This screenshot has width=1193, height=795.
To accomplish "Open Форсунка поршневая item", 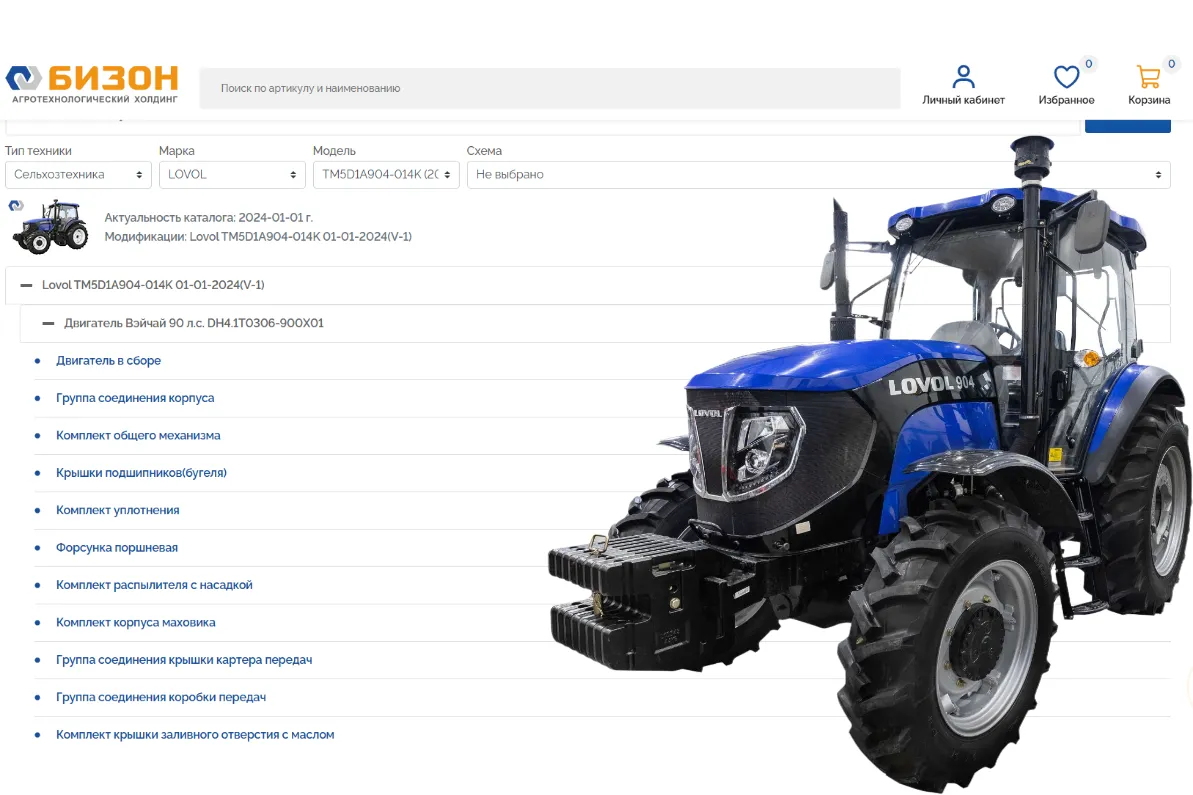I will [x=117, y=548].
